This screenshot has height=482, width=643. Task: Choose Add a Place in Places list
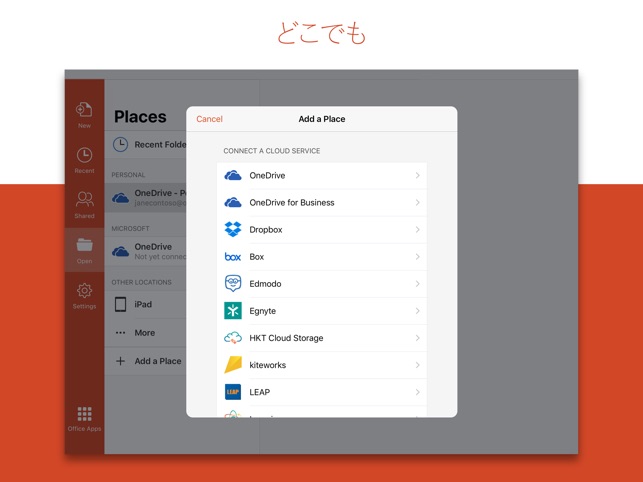point(158,361)
